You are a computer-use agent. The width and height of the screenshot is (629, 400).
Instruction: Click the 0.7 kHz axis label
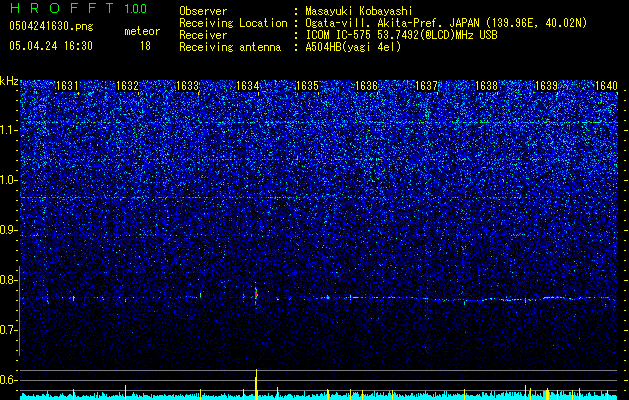click(8, 330)
